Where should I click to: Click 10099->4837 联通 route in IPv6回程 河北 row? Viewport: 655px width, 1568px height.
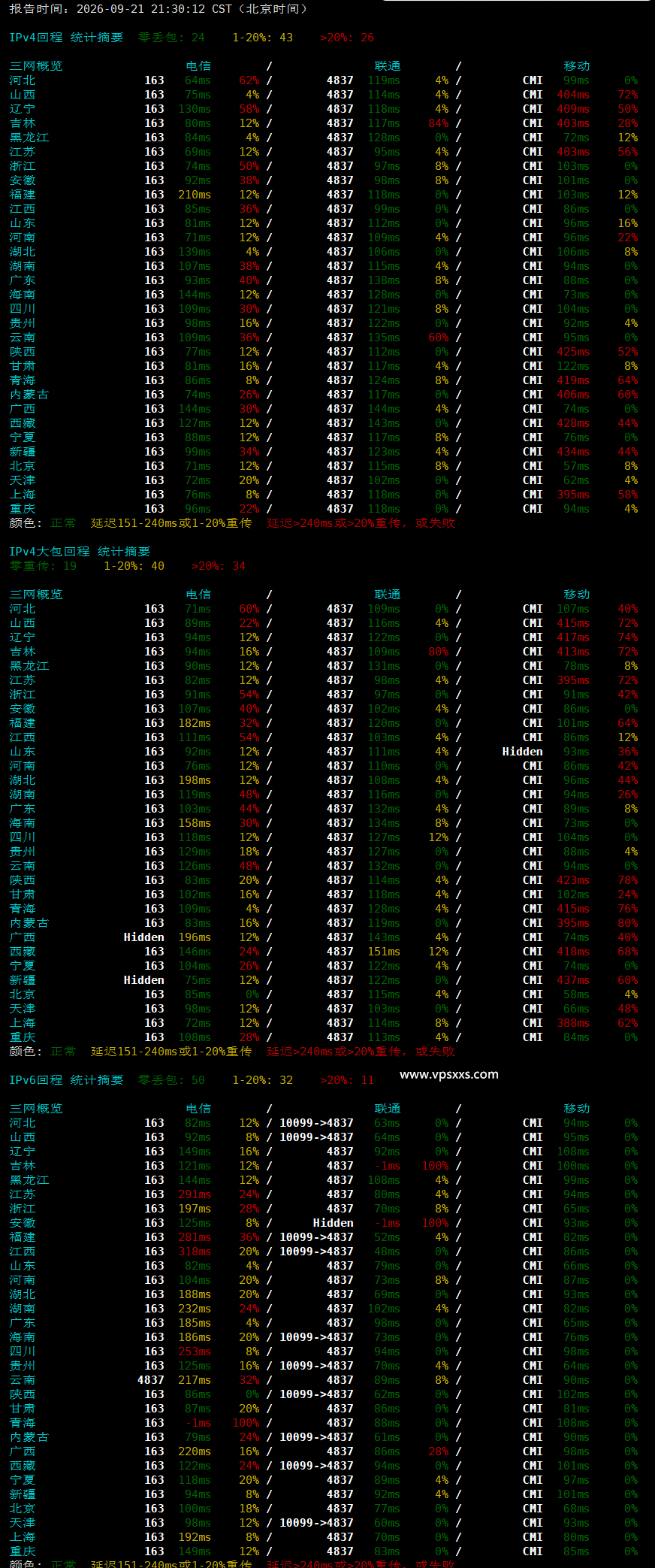pos(316,1123)
